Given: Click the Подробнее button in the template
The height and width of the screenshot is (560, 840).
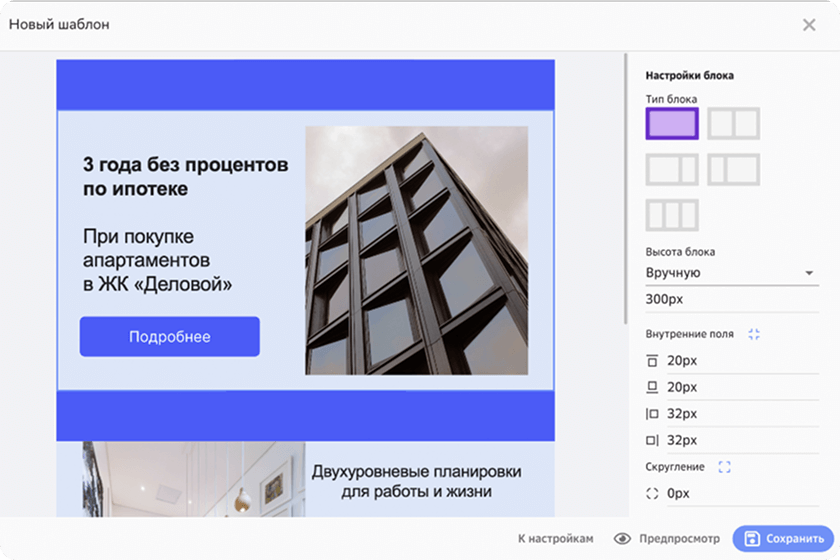Looking at the screenshot, I should pos(170,337).
